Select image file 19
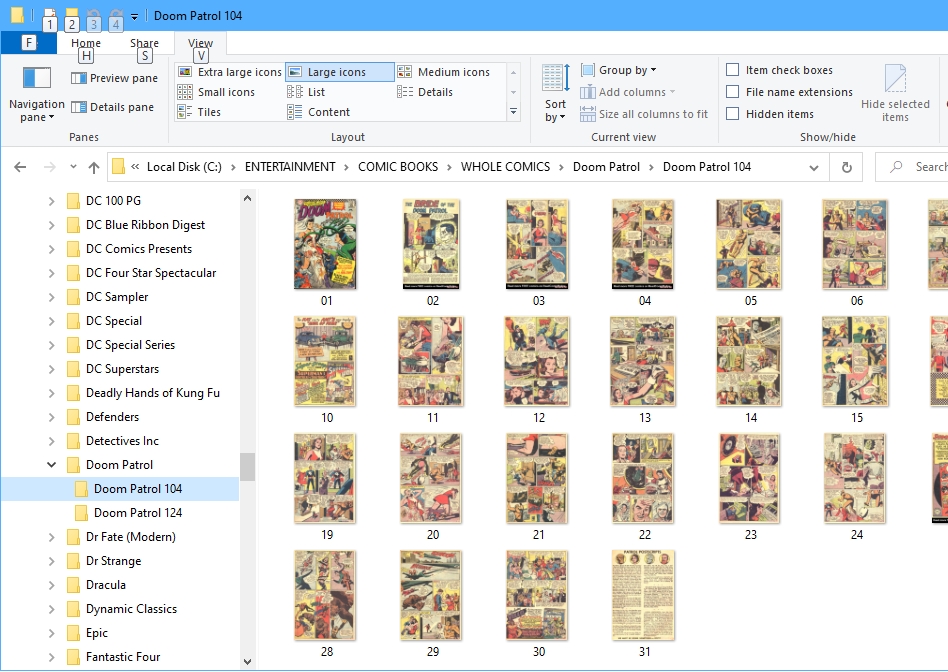948x672 pixels. [x=325, y=478]
